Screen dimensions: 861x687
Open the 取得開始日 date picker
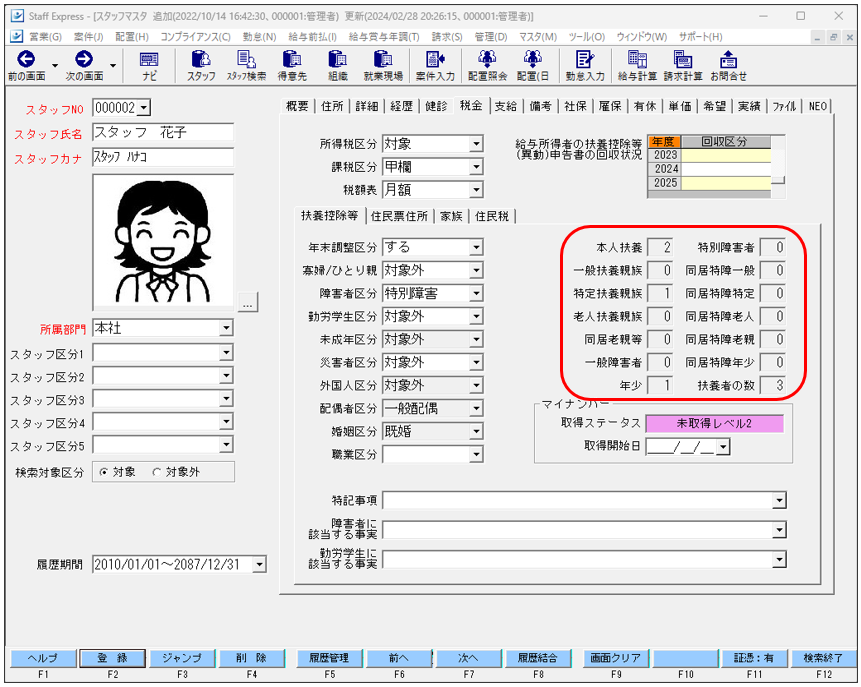(x=724, y=448)
